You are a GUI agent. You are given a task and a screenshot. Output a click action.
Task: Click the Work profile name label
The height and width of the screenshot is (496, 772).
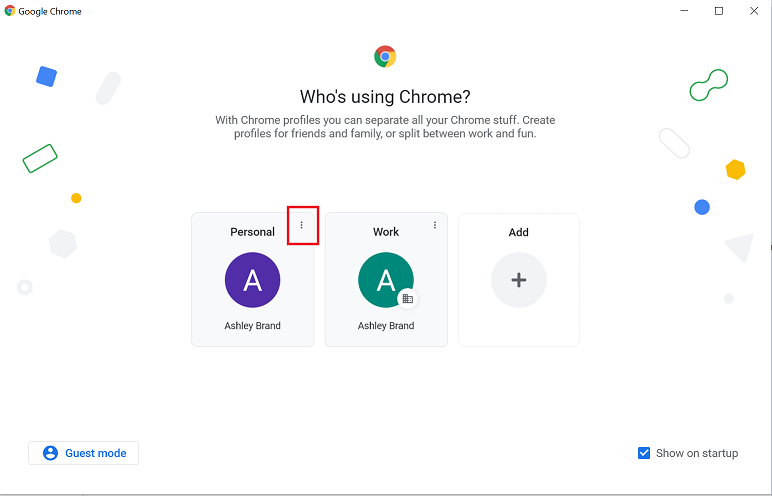pos(386,232)
